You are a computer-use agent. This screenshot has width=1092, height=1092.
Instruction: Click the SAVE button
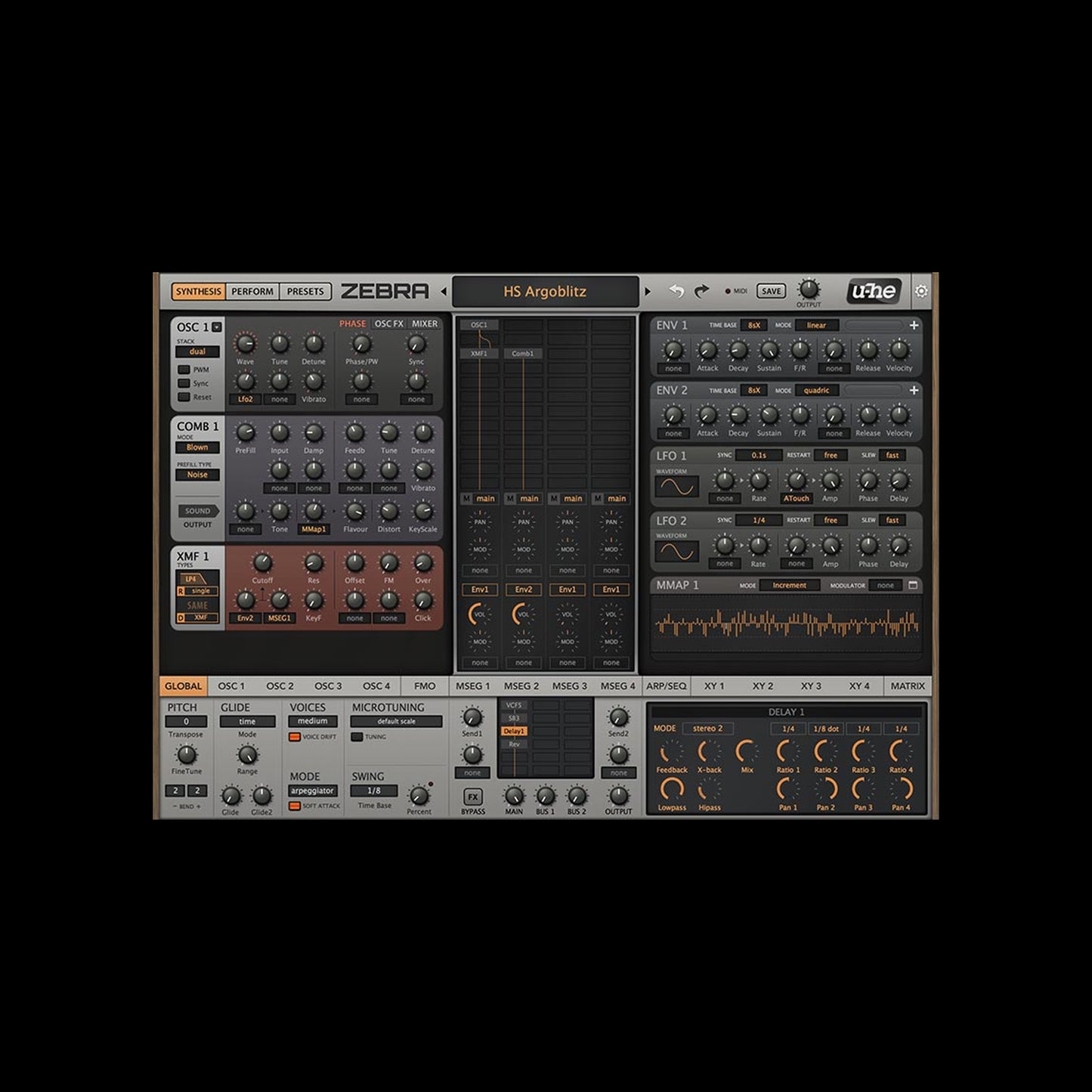pos(771,291)
